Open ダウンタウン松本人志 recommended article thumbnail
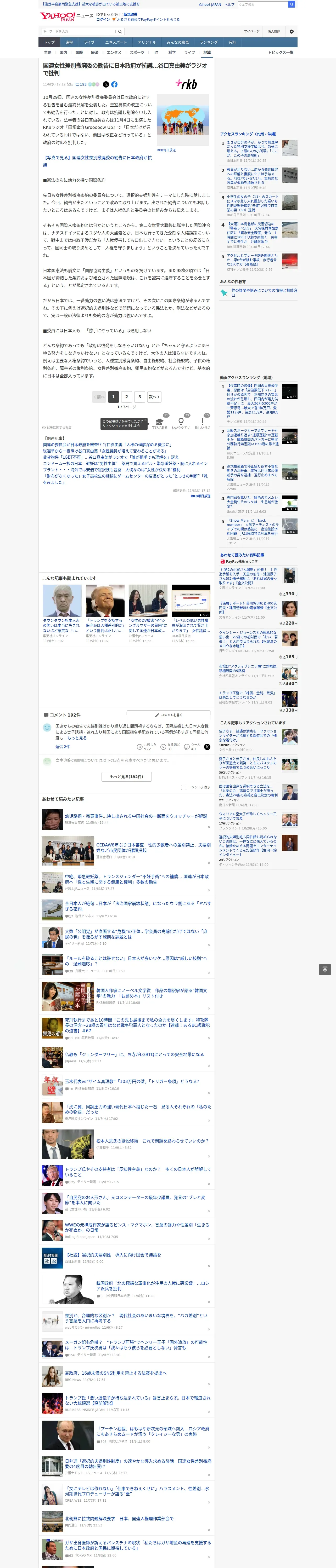The width and height of the screenshot is (336, 1568). pyautogui.click(x=62, y=601)
